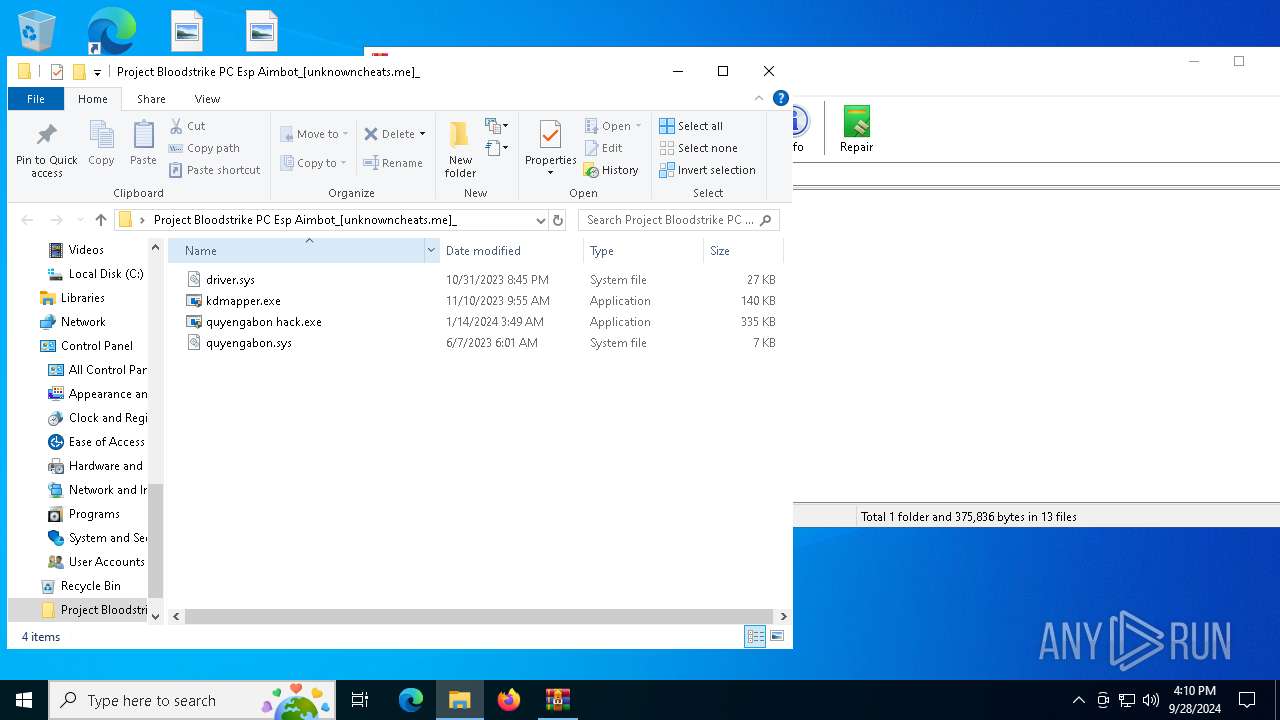The width and height of the screenshot is (1280, 720).
Task: Click the Cut scissors command
Action: point(188,126)
